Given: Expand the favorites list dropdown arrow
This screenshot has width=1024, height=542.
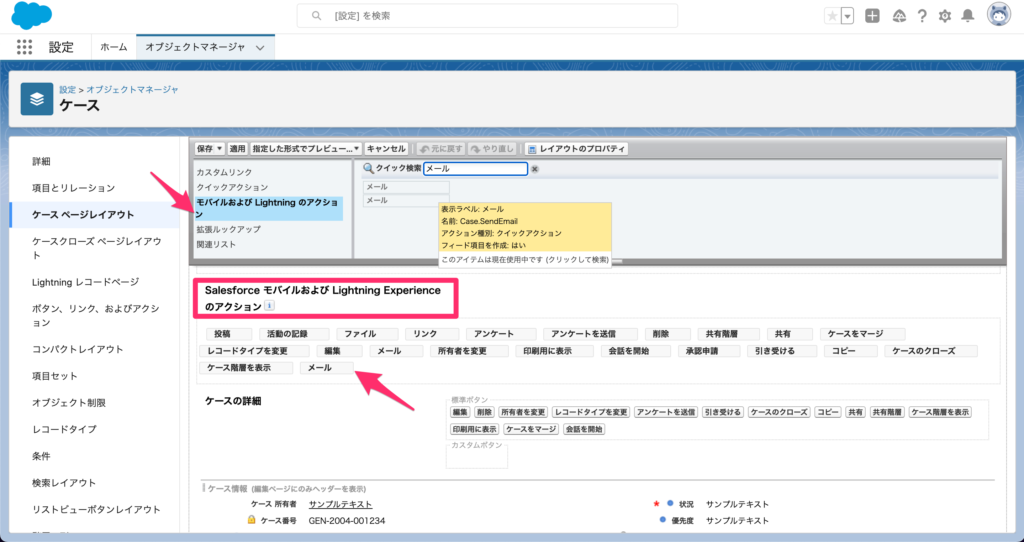Looking at the screenshot, I should (x=848, y=16).
